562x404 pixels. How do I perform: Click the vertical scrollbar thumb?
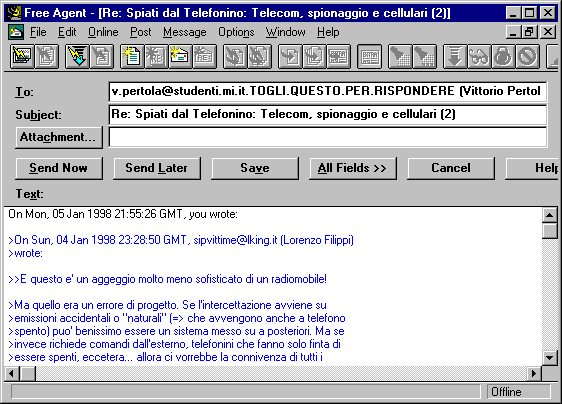click(x=549, y=231)
